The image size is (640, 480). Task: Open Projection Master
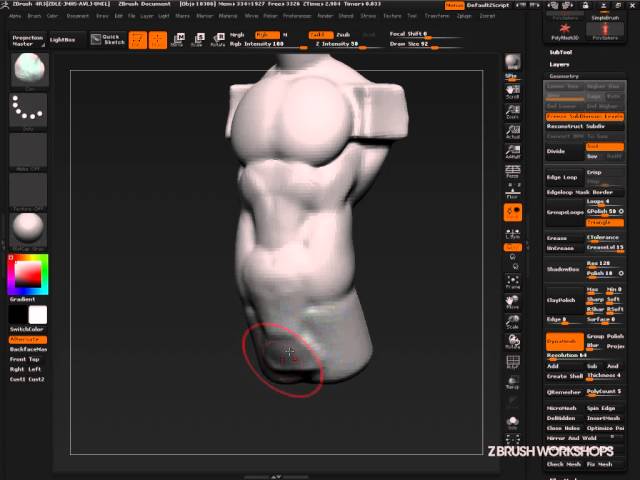[27, 40]
